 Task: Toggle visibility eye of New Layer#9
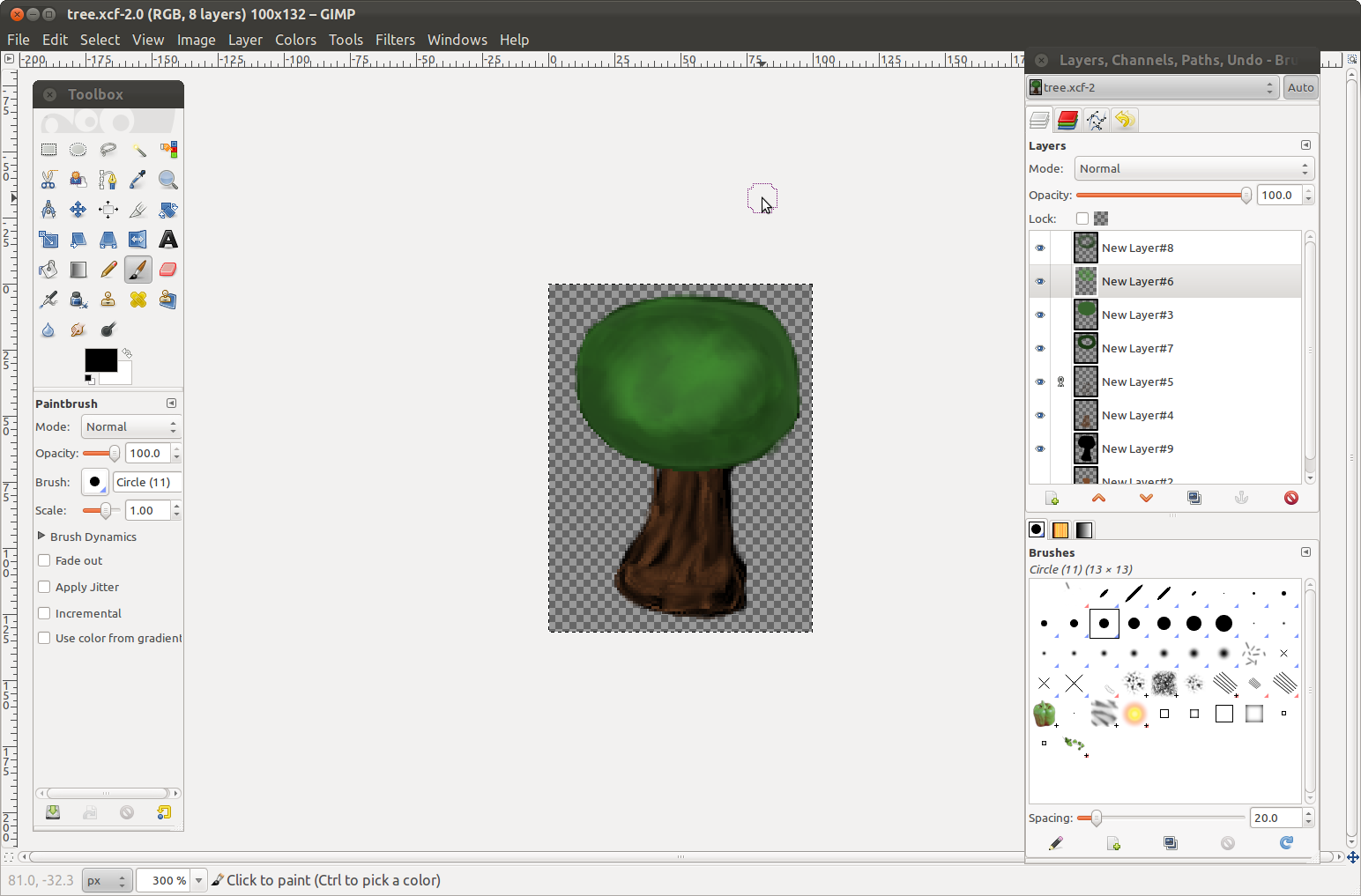click(x=1040, y=448)
